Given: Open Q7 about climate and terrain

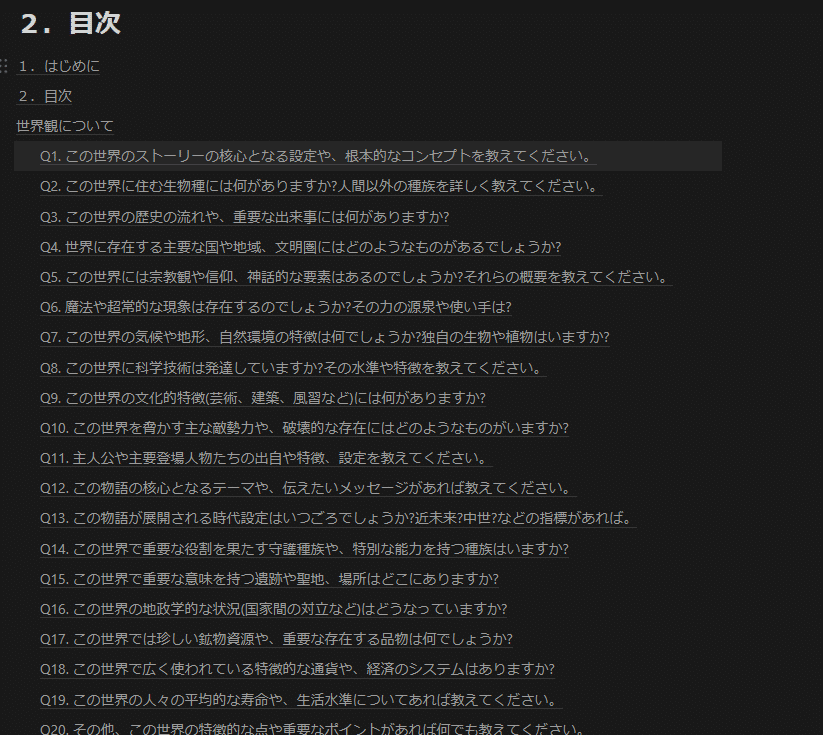Looking at the screenshot, I should [325, 337].
